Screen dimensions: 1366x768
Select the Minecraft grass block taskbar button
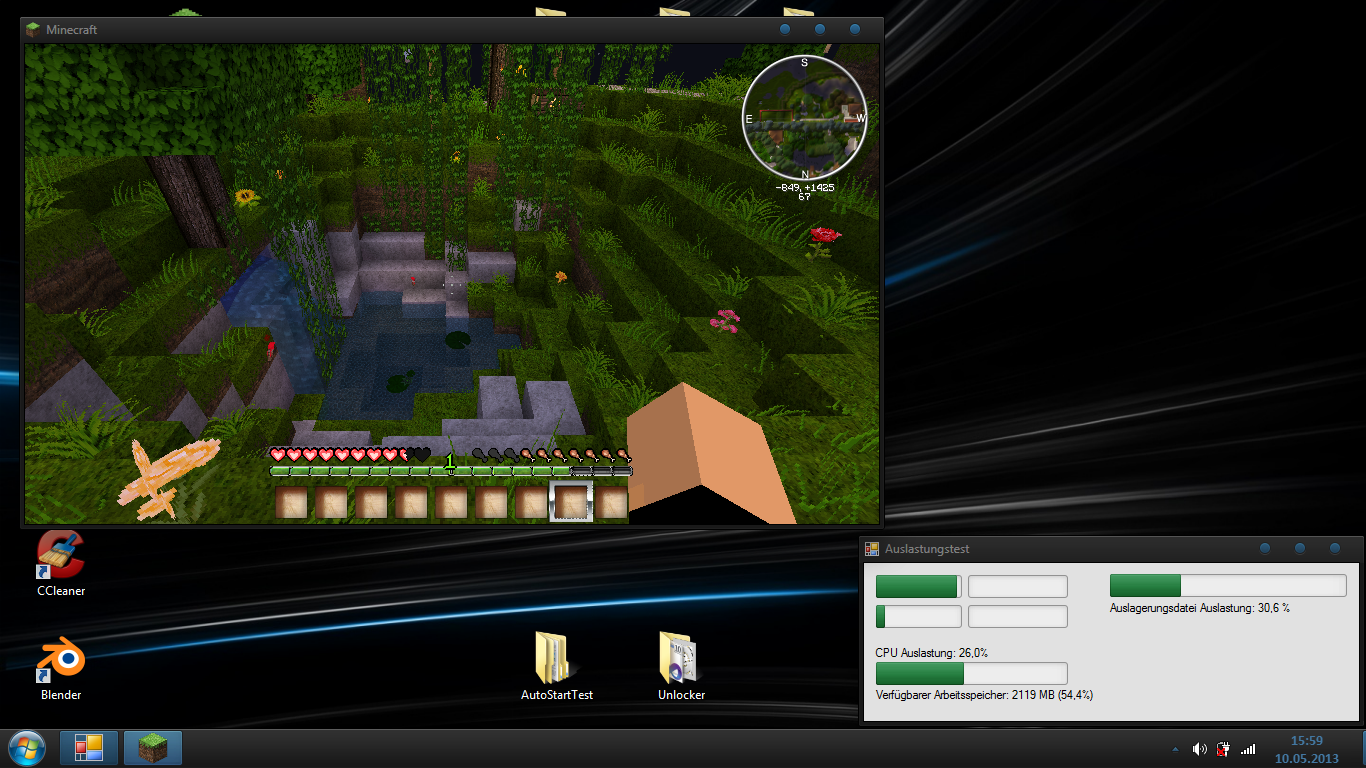tap(153, 748)
